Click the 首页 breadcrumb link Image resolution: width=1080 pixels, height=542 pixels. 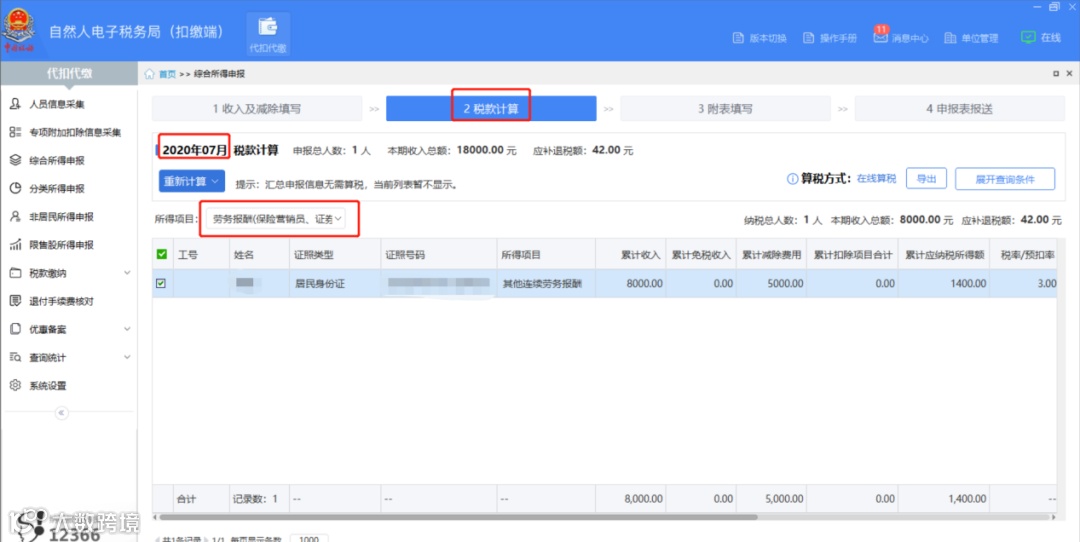click(167, 74)
